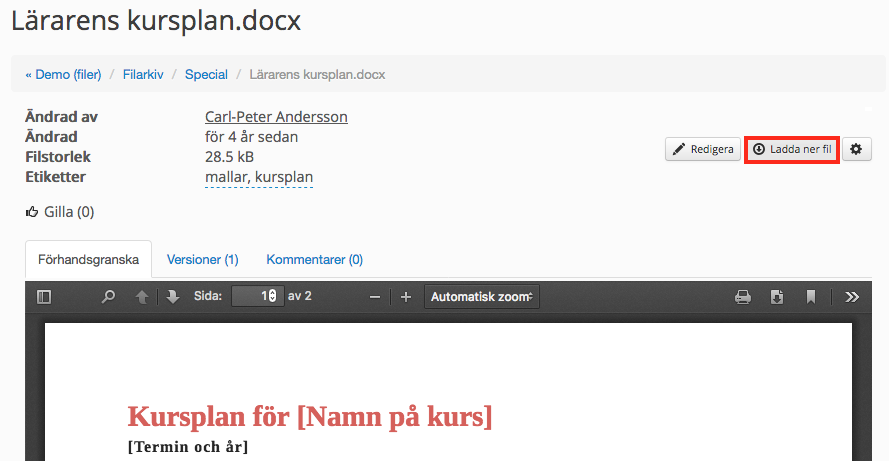Open Carl-Peter Andersson profile link

(x=276, y=117)
